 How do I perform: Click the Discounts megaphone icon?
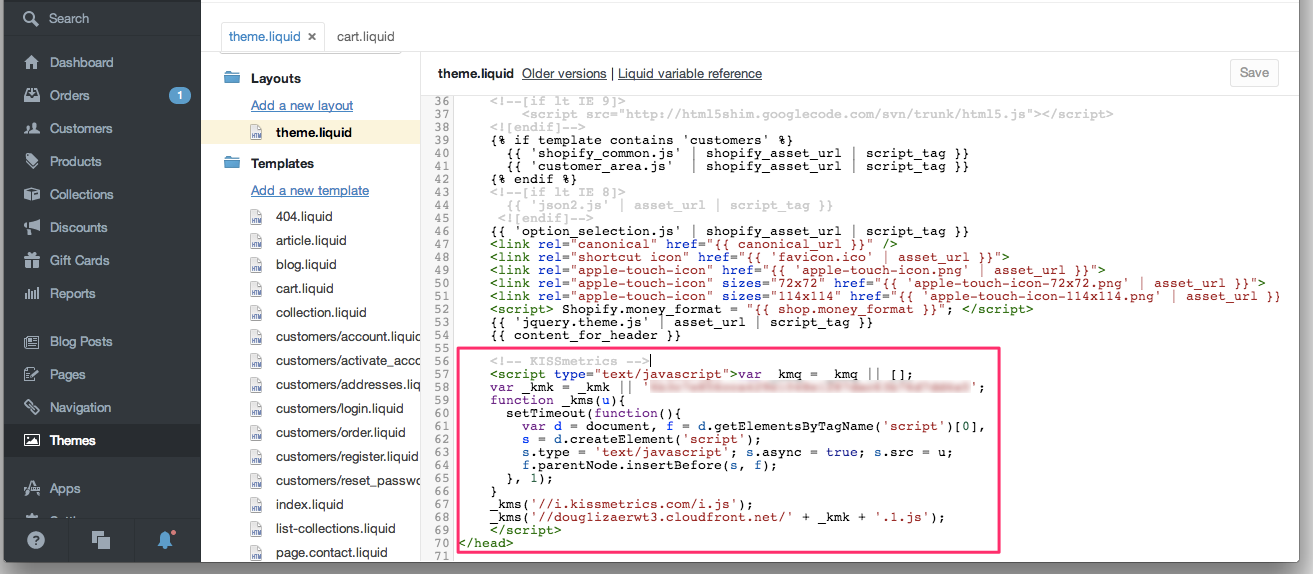click(x=32, y=227)
